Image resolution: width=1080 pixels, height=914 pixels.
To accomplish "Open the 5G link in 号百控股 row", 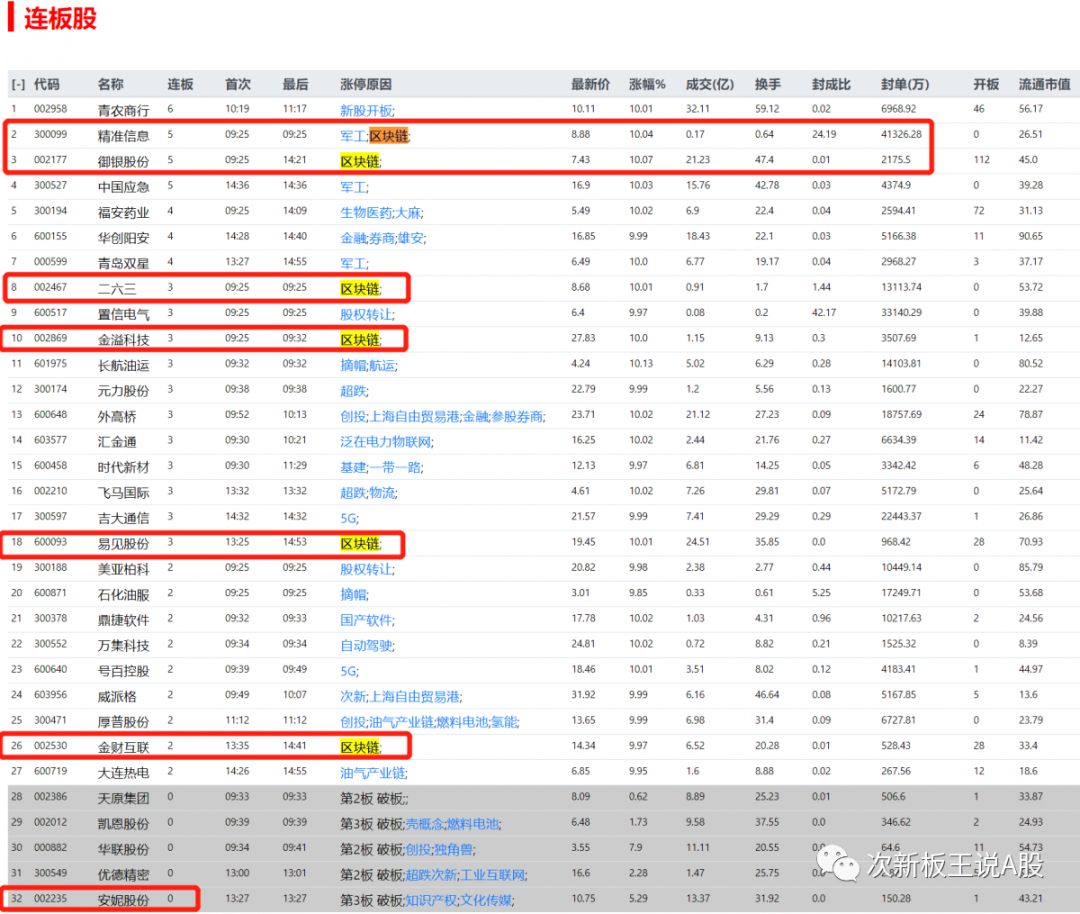I will click(x=349, y=671).
